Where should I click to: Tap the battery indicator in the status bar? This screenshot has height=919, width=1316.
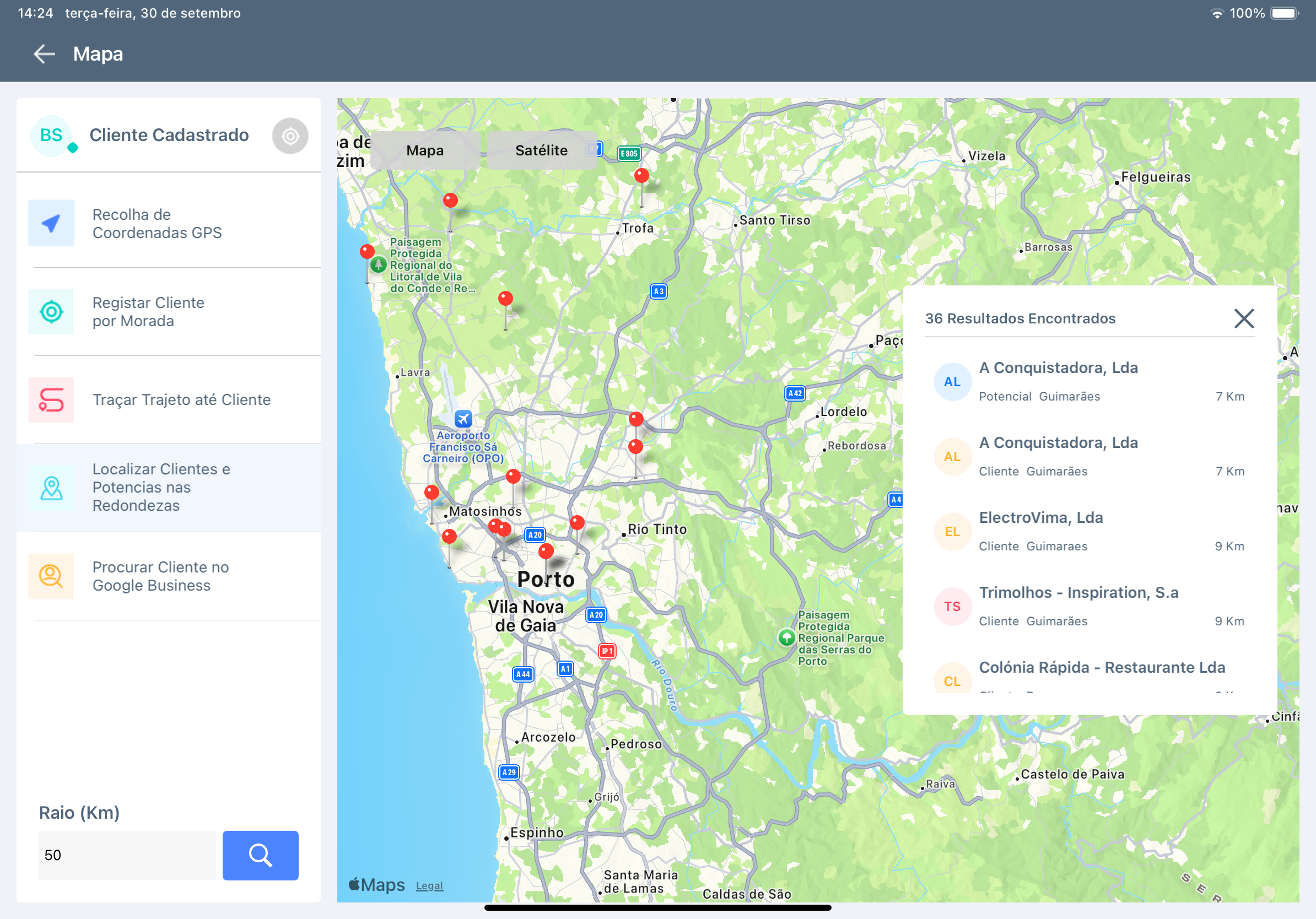(1285, 13)
